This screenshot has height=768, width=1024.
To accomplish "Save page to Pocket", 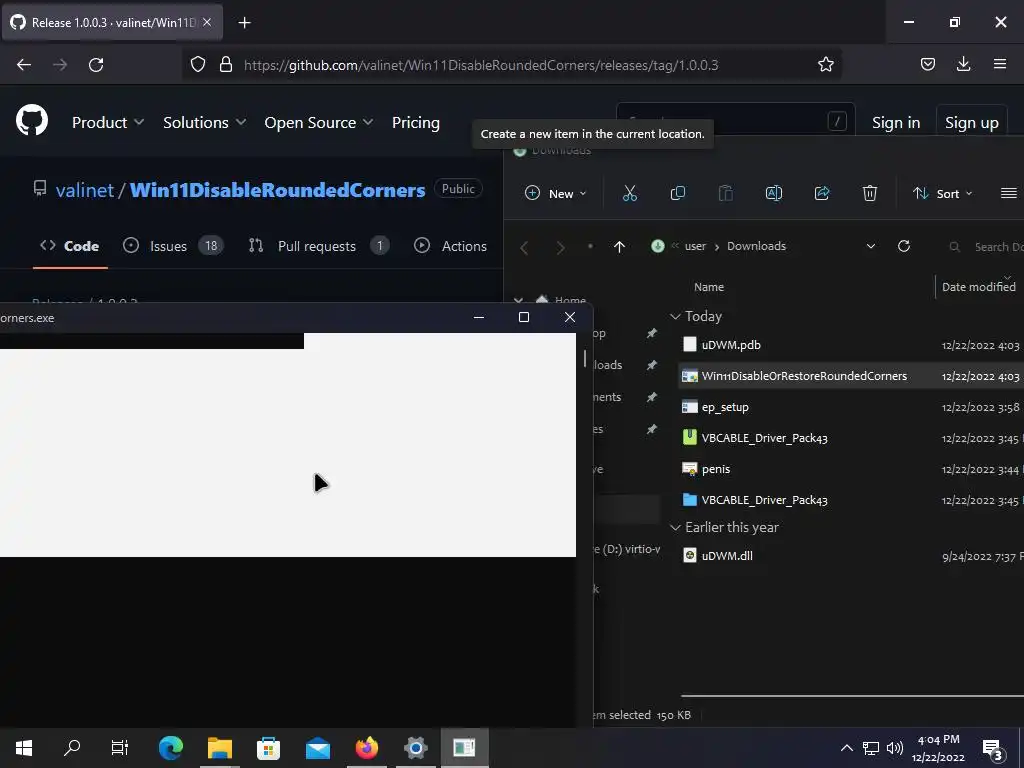I will (x=928, y=64).
